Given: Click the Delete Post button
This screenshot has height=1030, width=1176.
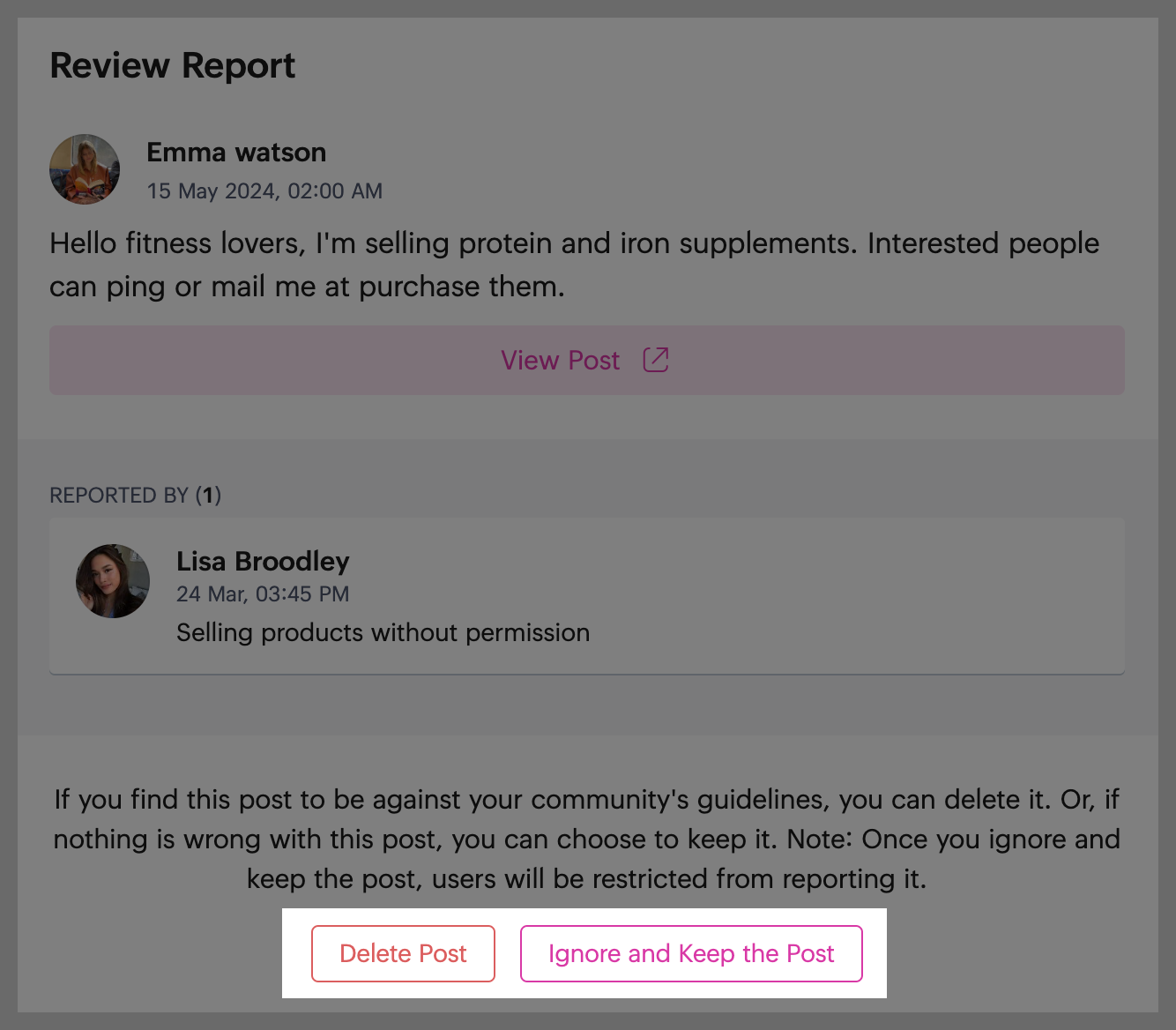Looking at the screenshot, I should coord(403,953).
